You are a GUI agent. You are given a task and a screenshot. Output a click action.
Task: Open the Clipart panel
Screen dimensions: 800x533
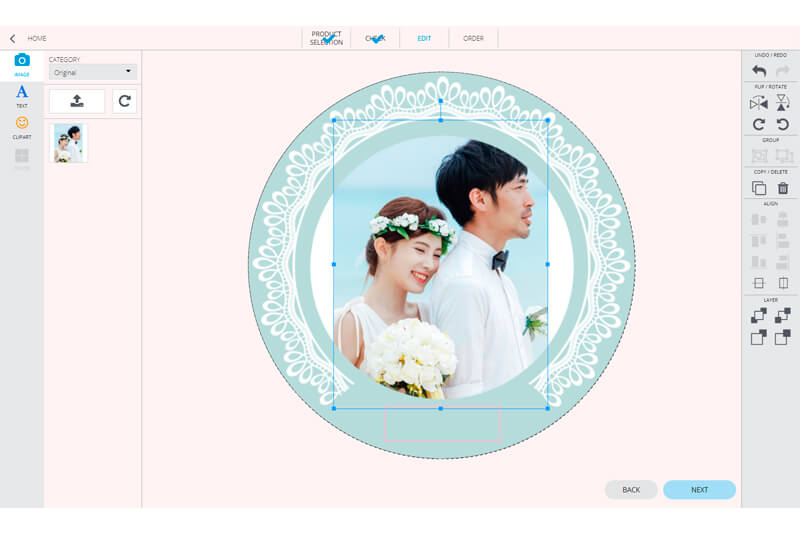22,126
